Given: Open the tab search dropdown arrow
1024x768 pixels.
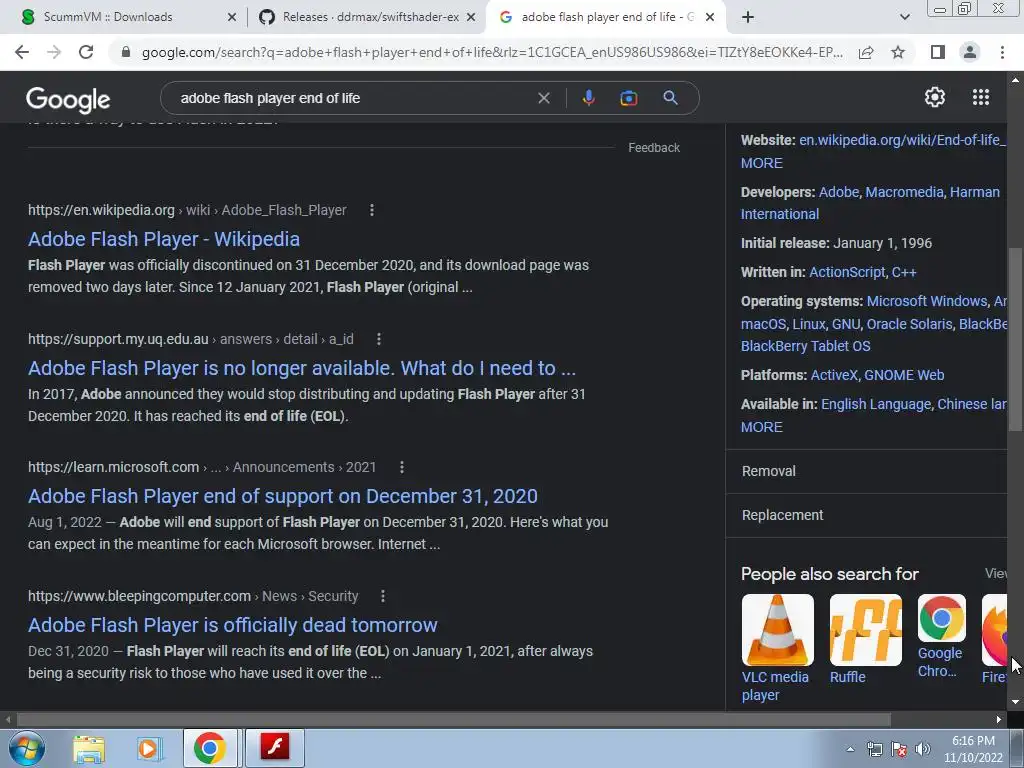Looking at the screenshot, I should (904, 17).
